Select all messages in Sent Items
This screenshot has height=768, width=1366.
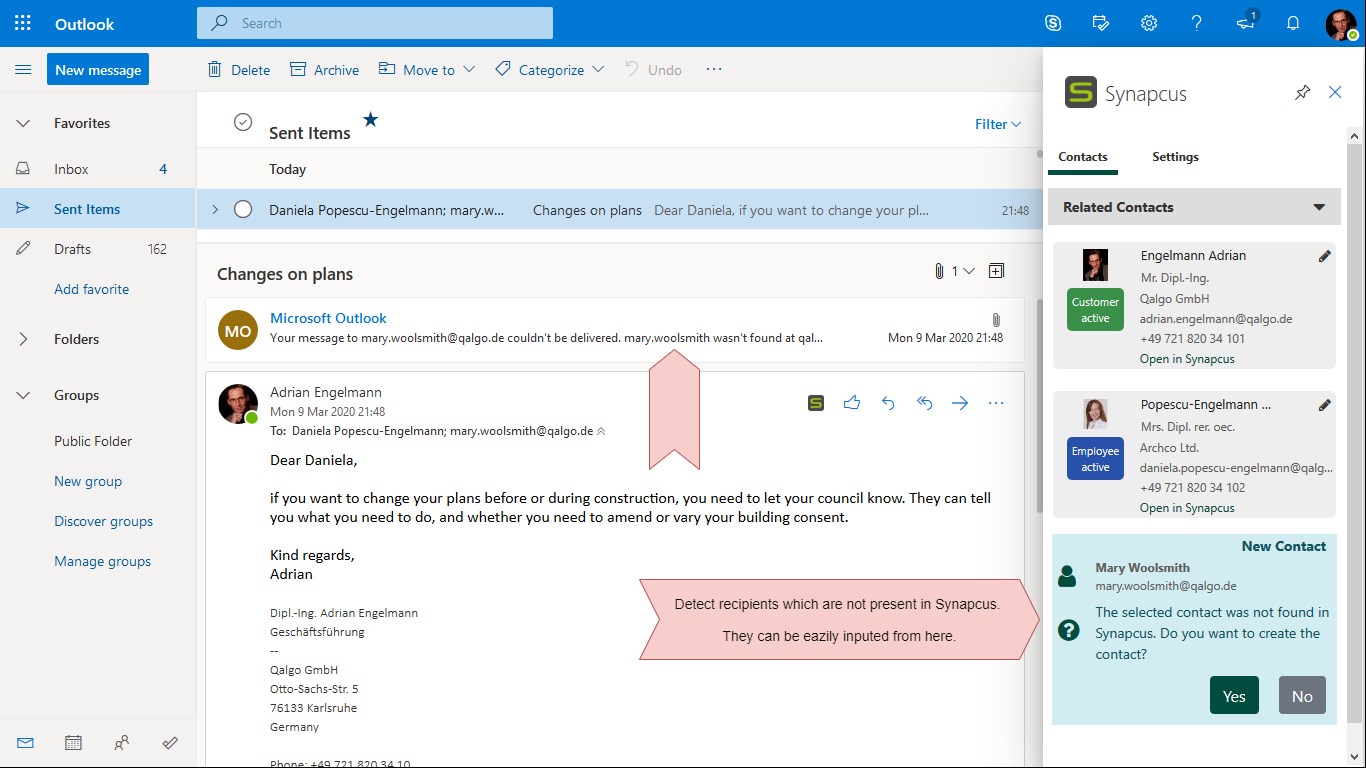tap(242, 122)
